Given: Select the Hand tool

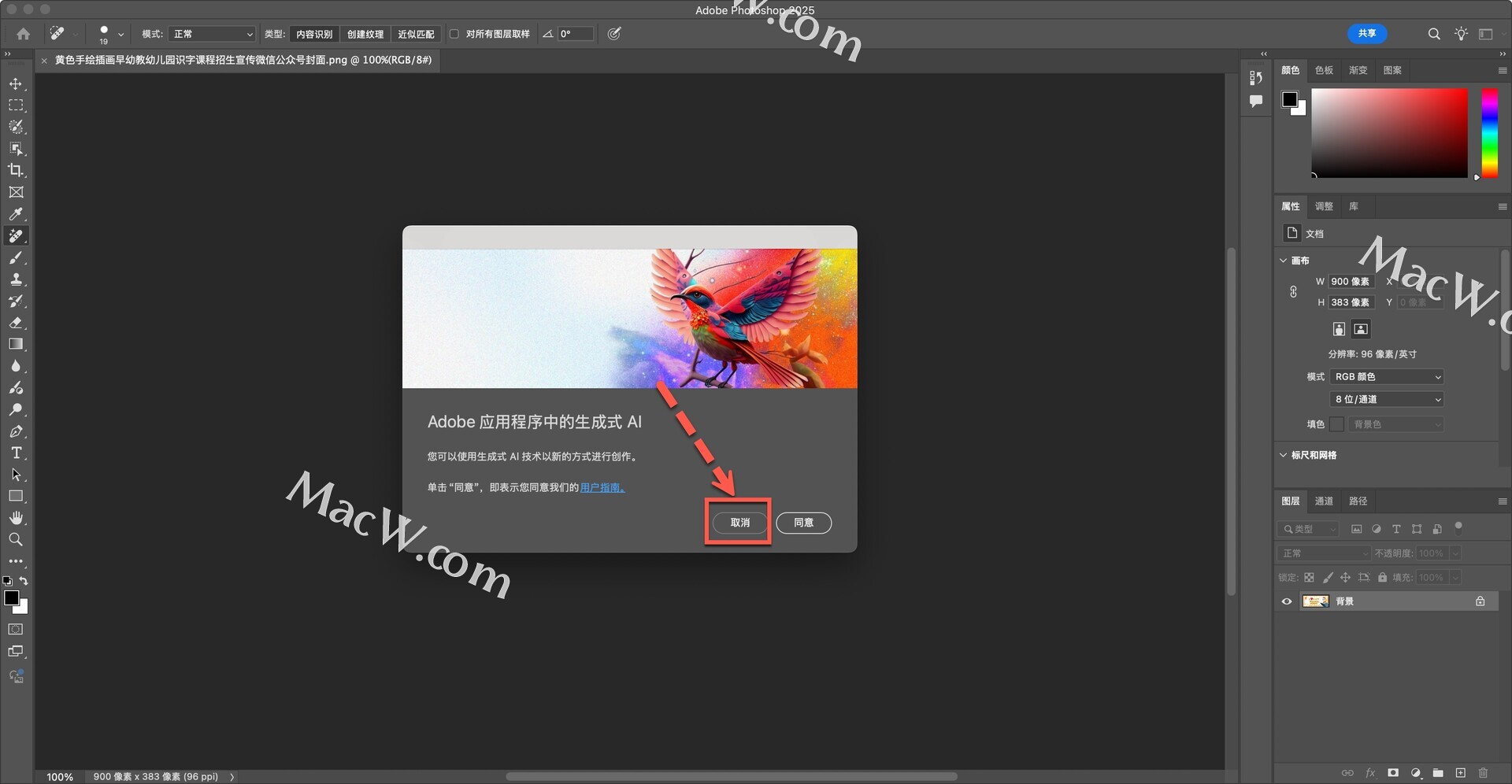Looking at the screenshot, I should 16,518.
